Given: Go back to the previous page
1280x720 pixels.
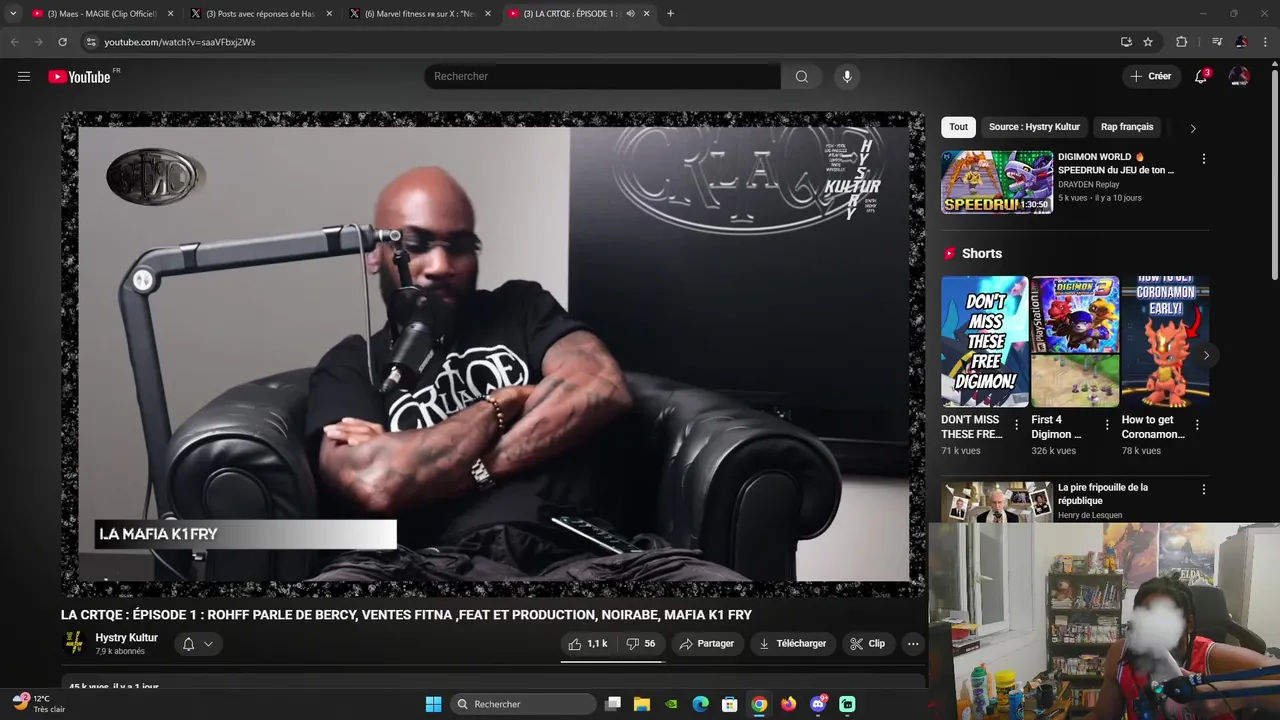Looking at the screenshot, I should (14, 42).
